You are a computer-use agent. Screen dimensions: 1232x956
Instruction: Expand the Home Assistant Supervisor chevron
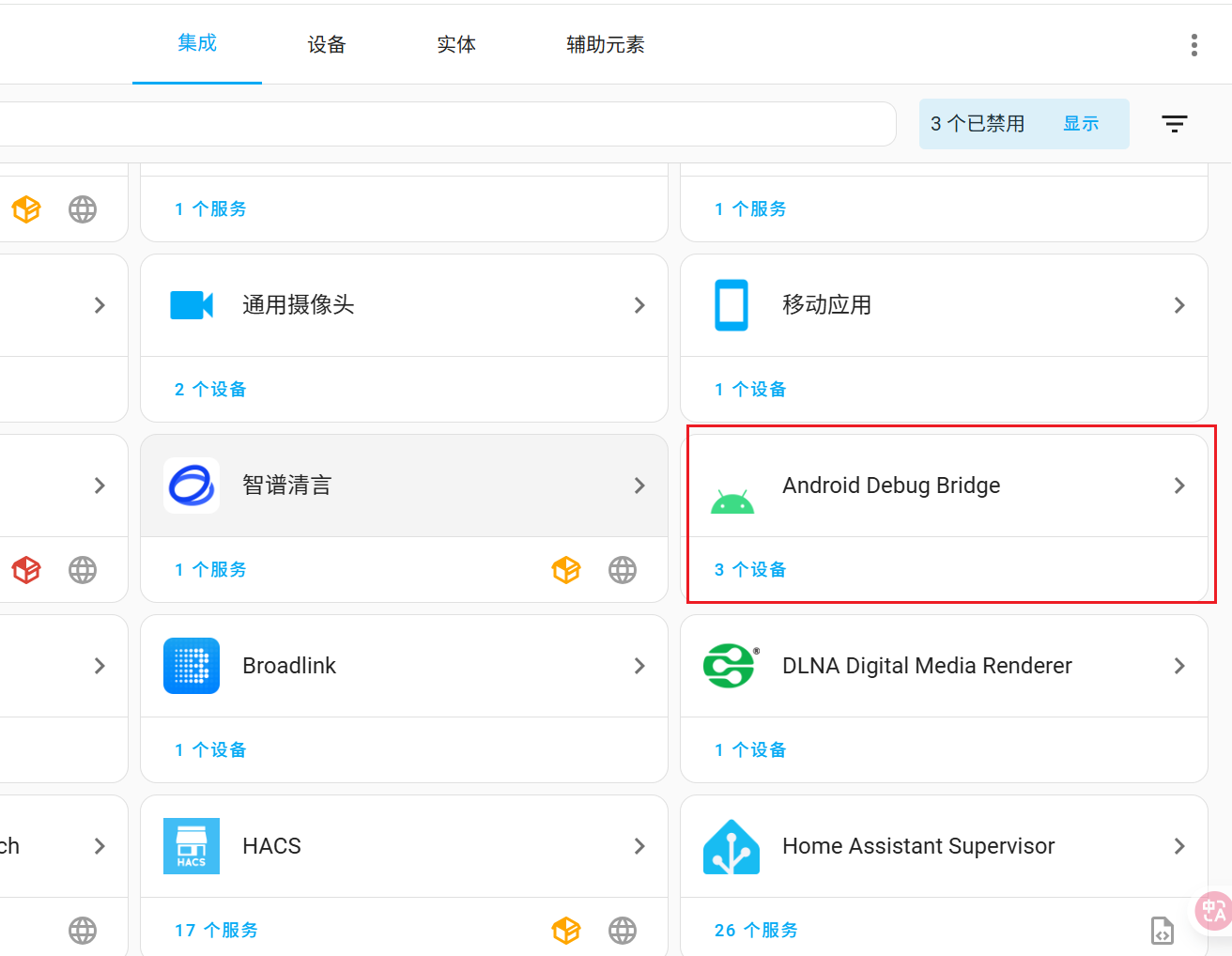[x=1179, y=846]
